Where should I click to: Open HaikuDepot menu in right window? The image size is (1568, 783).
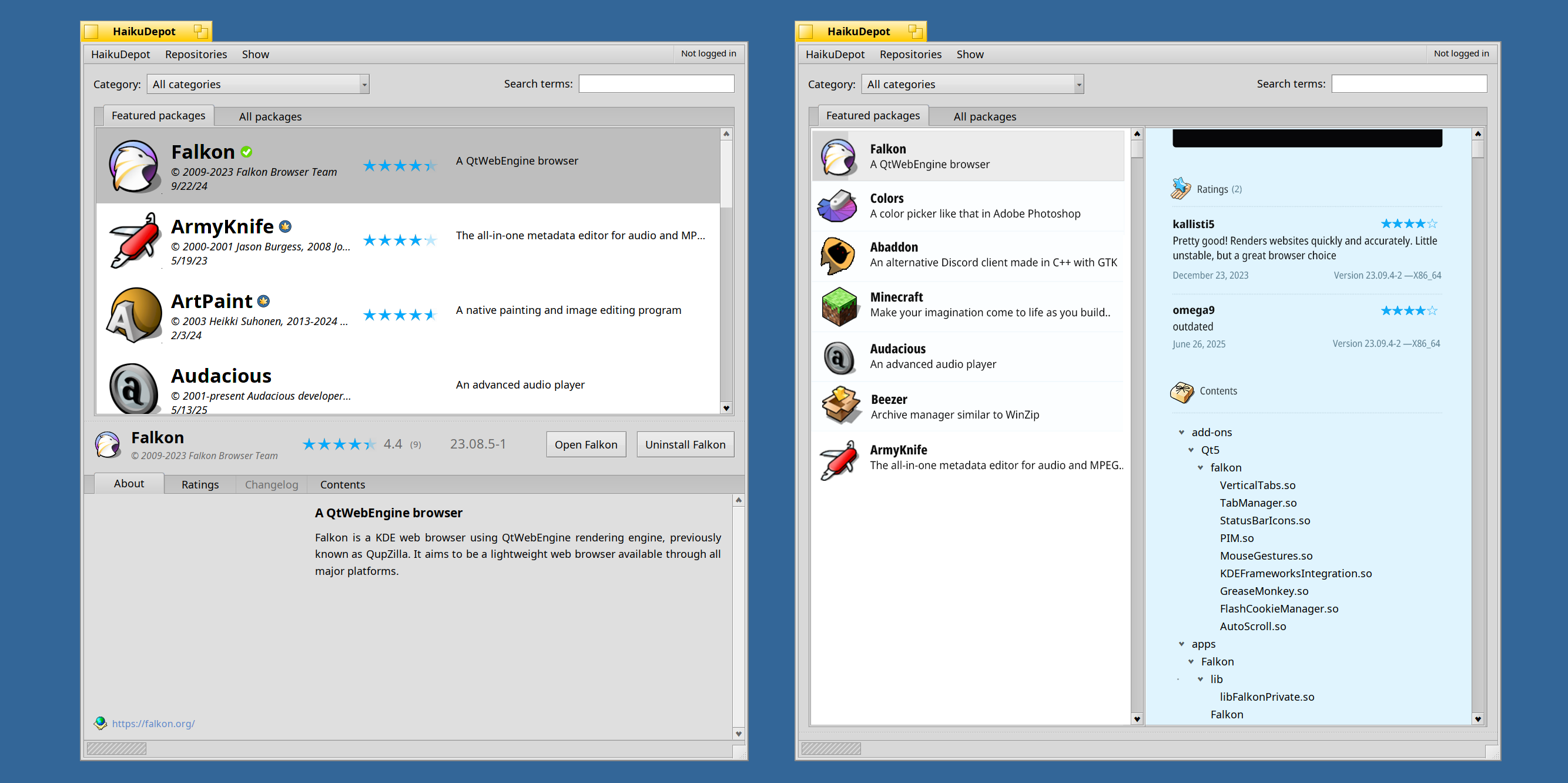[x=835, y=54]
